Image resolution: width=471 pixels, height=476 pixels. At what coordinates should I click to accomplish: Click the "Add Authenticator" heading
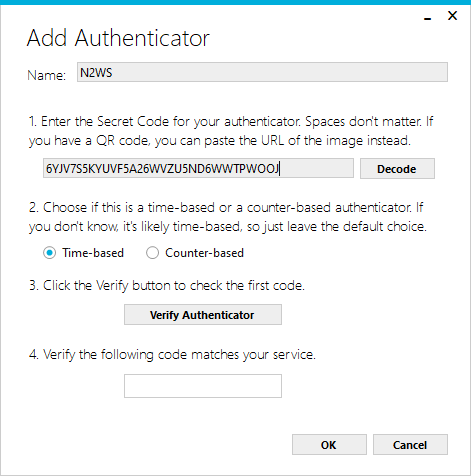point(118,38)
